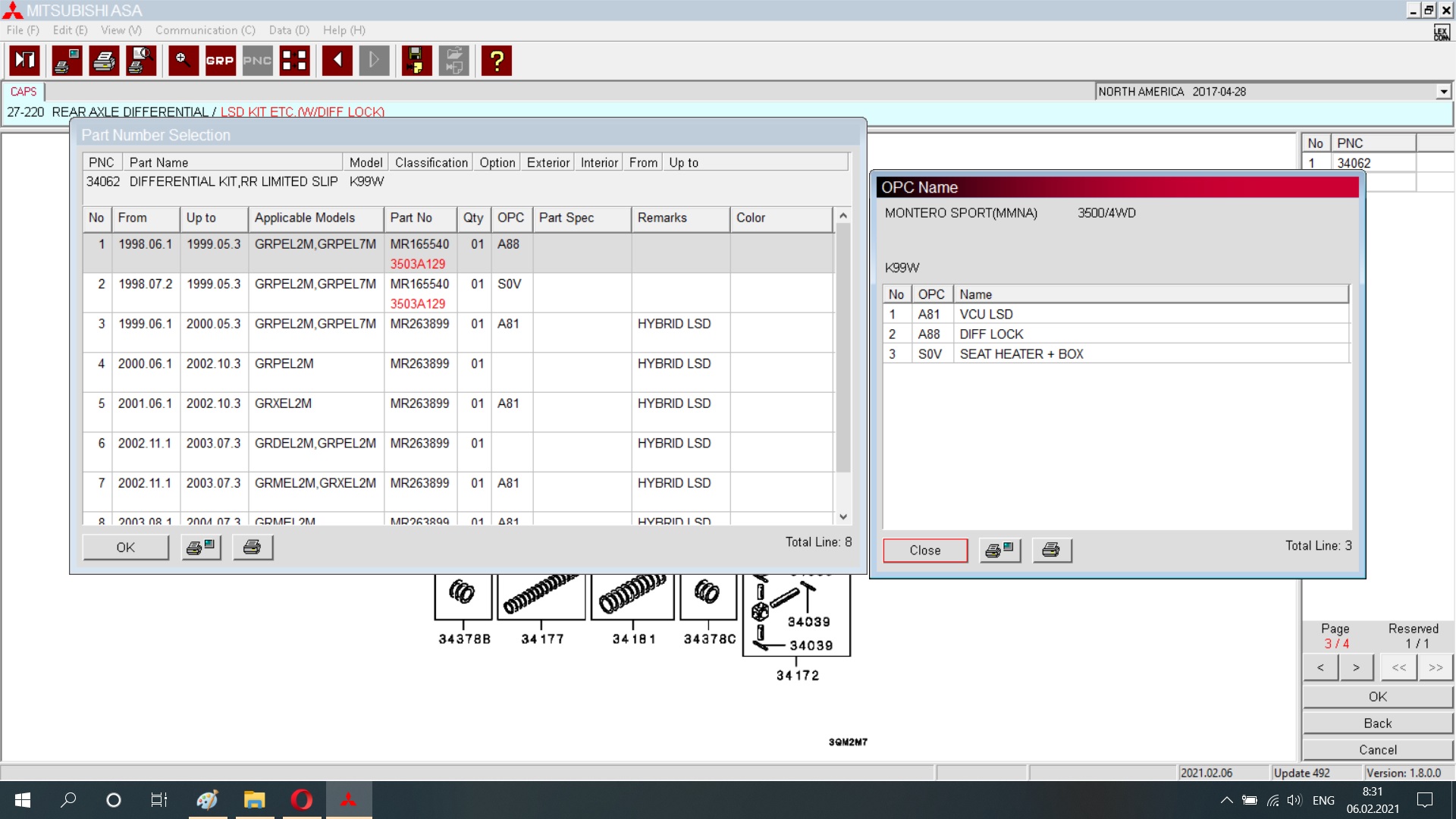This screenshot has width=1456, height=819.
Task: Open Opera browser from the taskbar
Action: (x=301, y=799)
